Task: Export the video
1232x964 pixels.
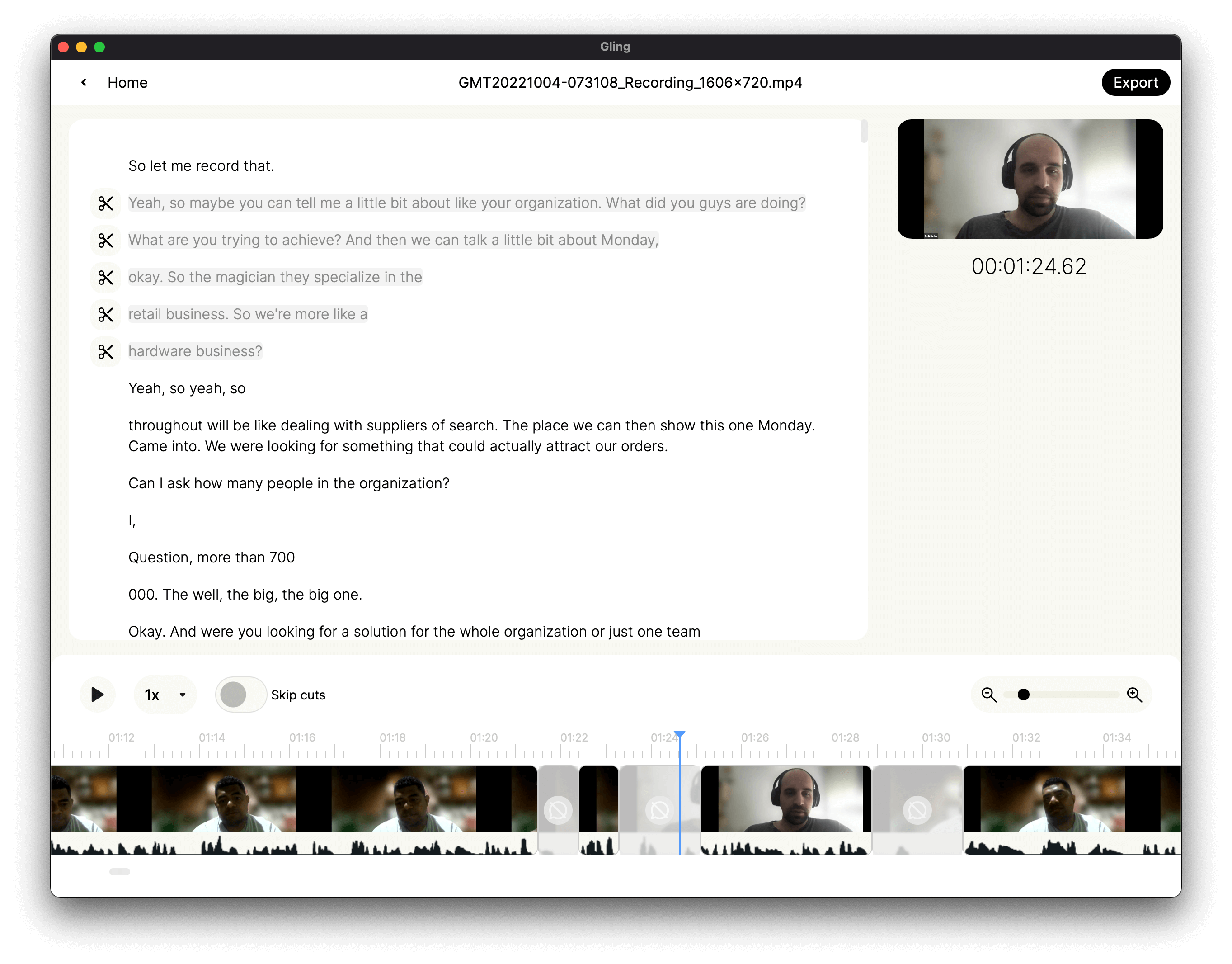Action: [1135, 82]
